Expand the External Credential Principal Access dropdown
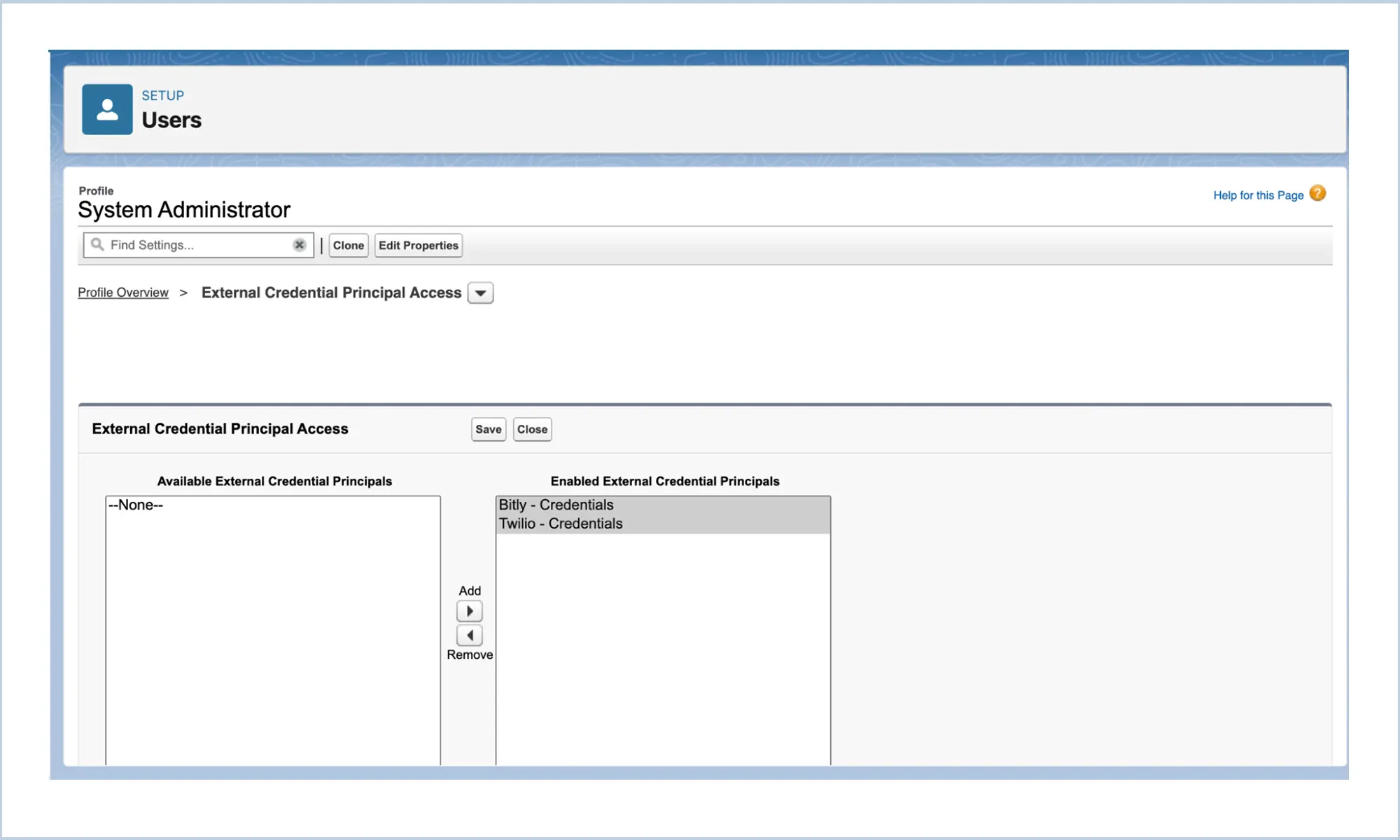The width and height of the screenshot is (1400, 840). click(480, 293)
